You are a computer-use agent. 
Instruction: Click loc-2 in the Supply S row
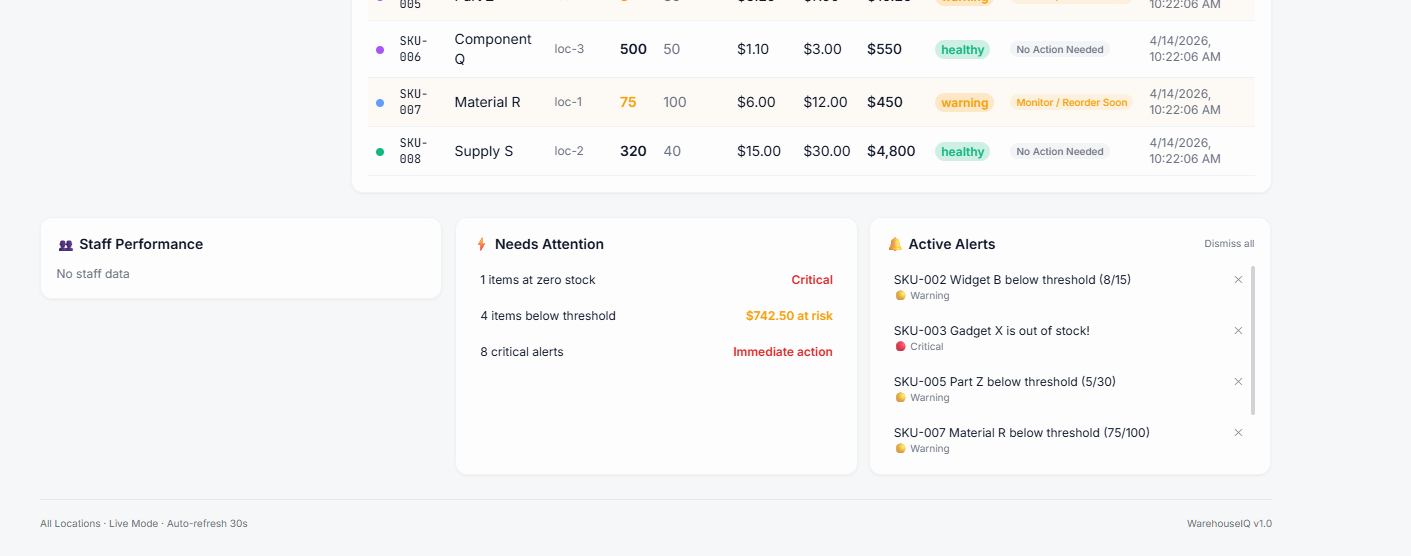click(x=569, y=151)
